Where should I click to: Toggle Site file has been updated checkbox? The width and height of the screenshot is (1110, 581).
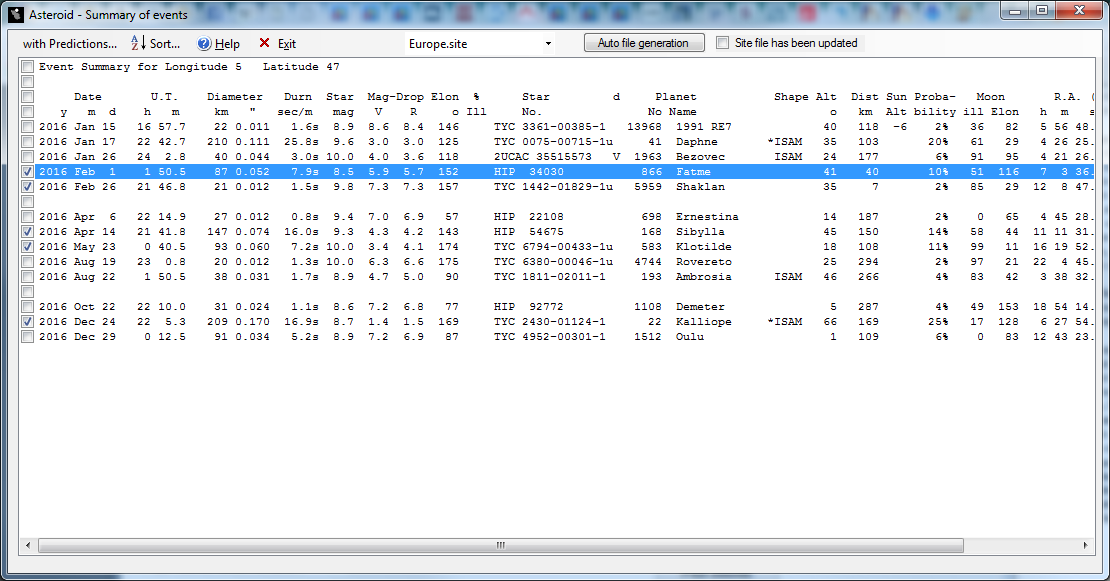(x=723, y=43)
